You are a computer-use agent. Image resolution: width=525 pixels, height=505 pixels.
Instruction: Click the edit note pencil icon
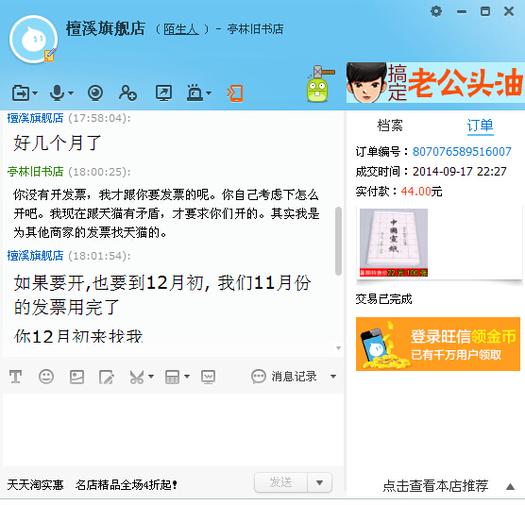pyautogui.click(x=107, y=377)
